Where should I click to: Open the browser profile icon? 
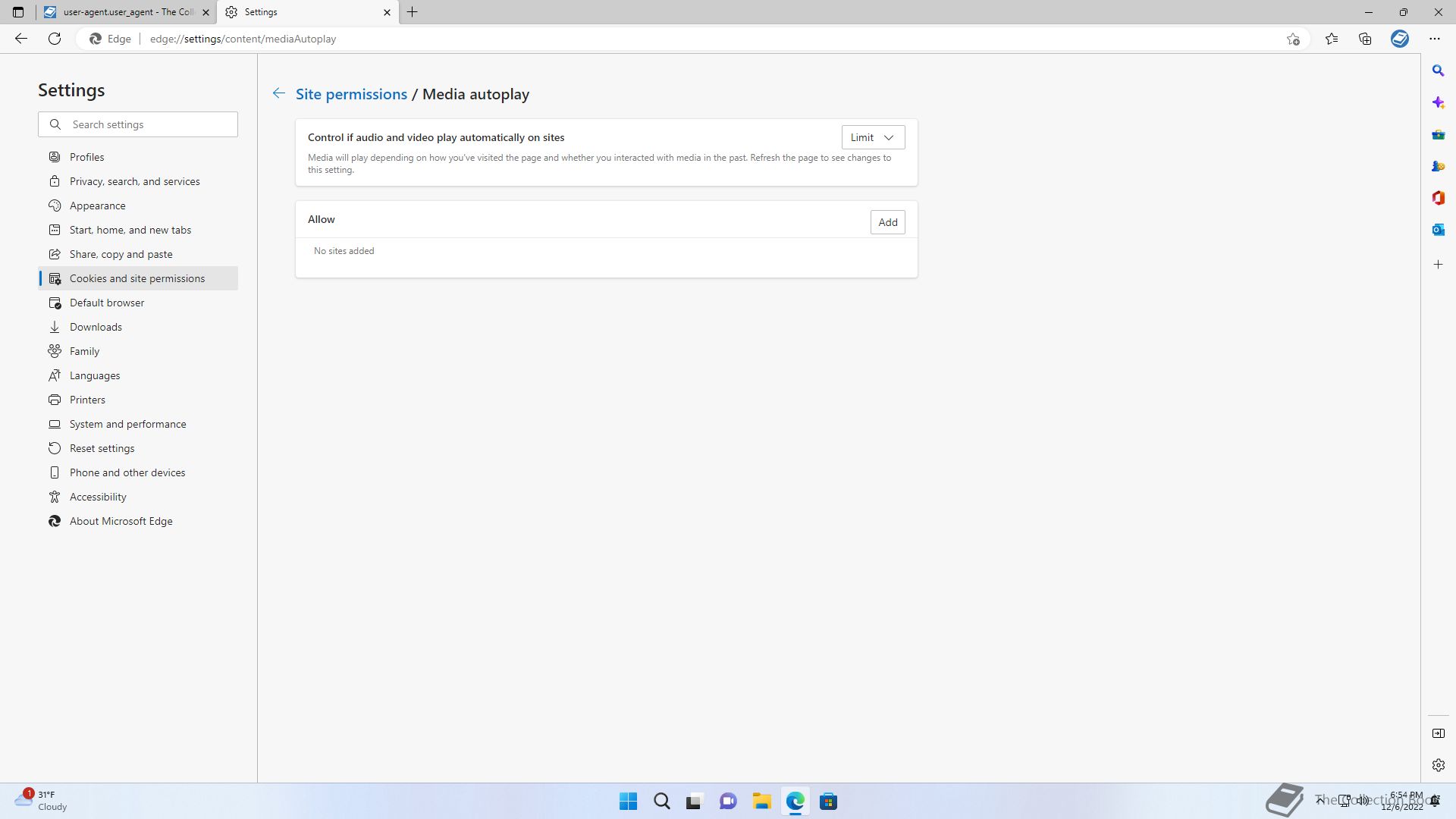(1400, 39)
